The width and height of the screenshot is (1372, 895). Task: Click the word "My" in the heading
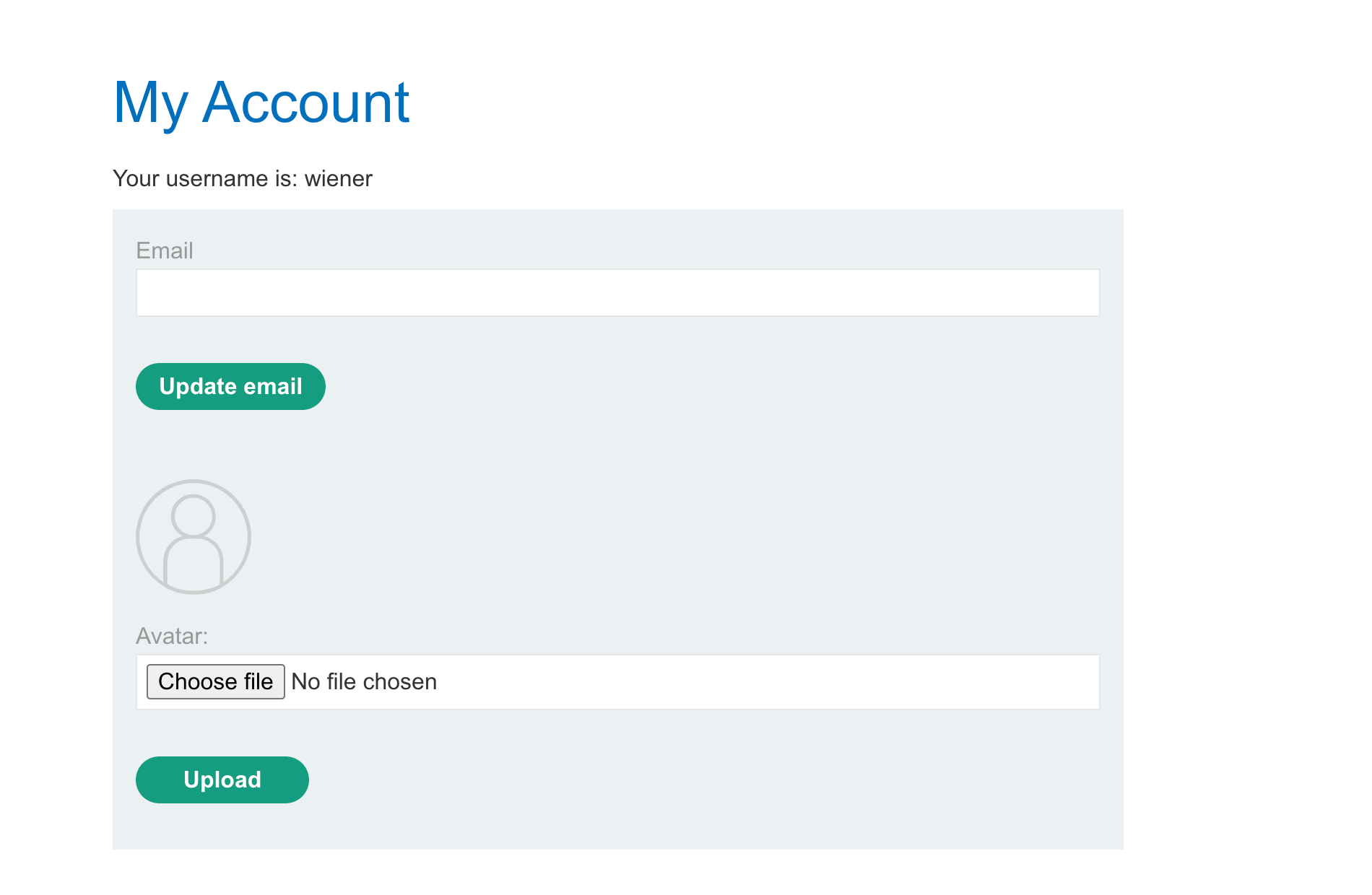pyautogui.click(x=150, y=104)
